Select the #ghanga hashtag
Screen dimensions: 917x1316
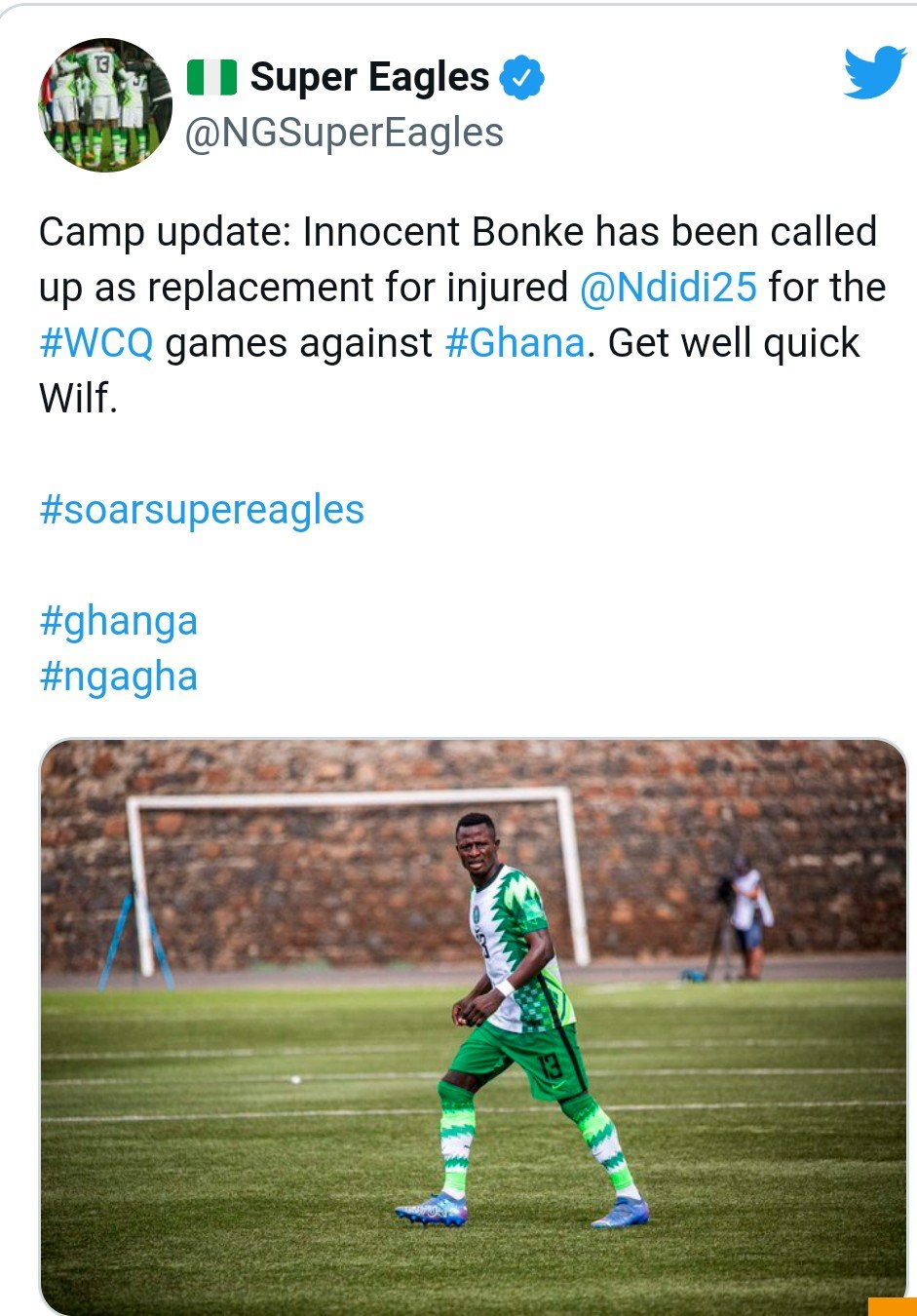coord(118,621)
